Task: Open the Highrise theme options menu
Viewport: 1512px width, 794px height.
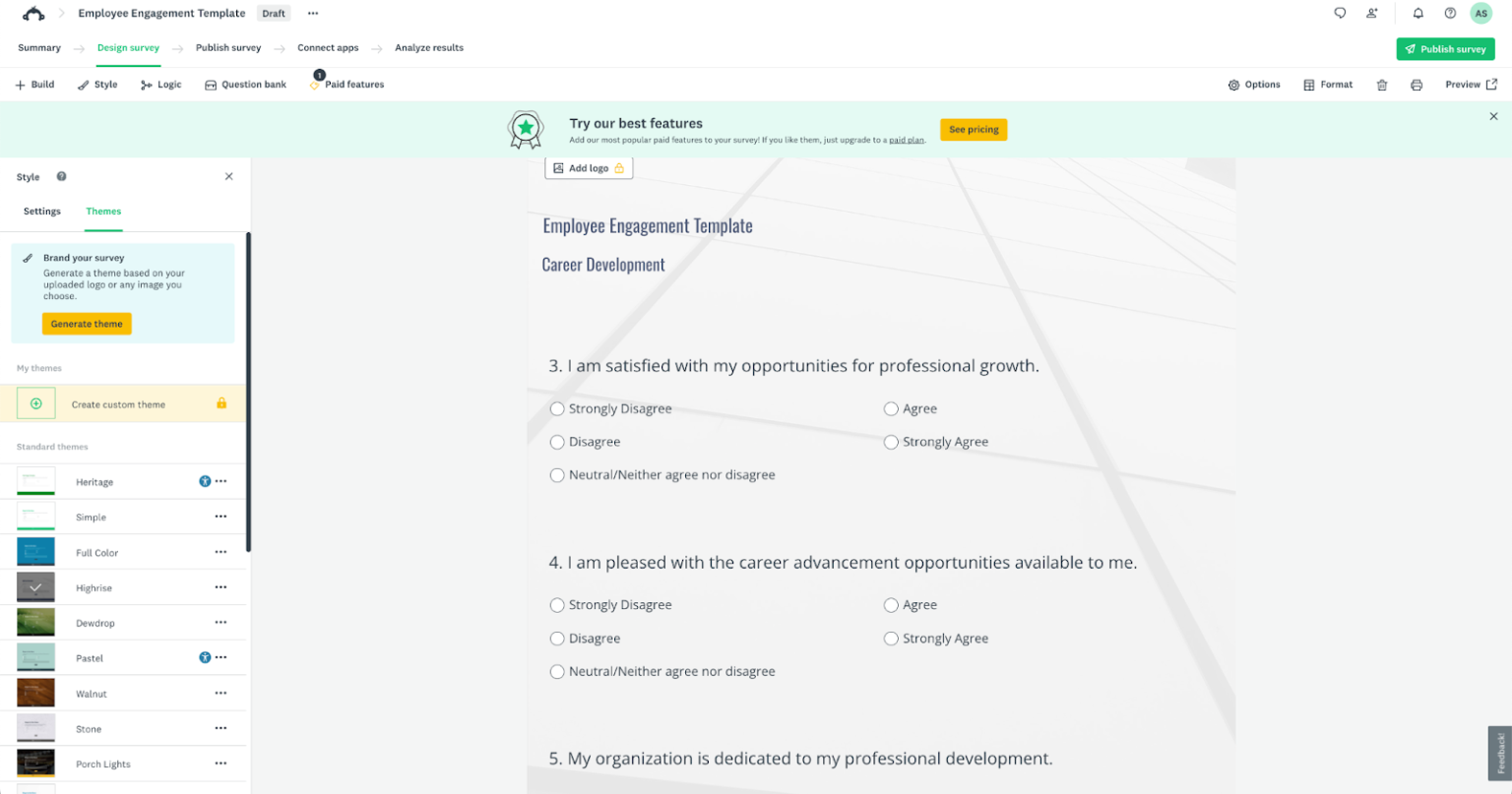Action: click(221, 587)
